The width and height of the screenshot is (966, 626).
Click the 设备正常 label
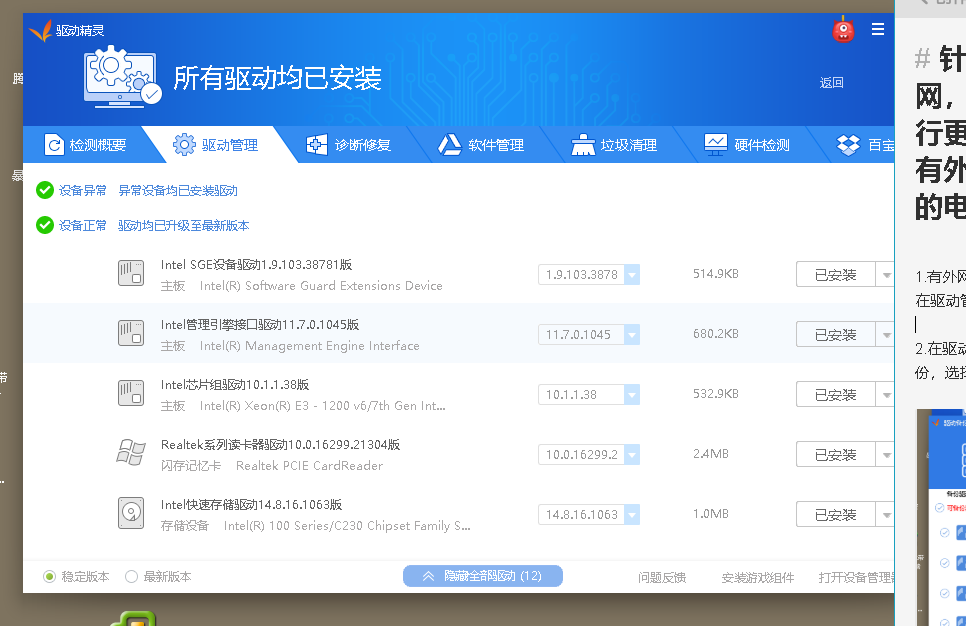point(83,226)
